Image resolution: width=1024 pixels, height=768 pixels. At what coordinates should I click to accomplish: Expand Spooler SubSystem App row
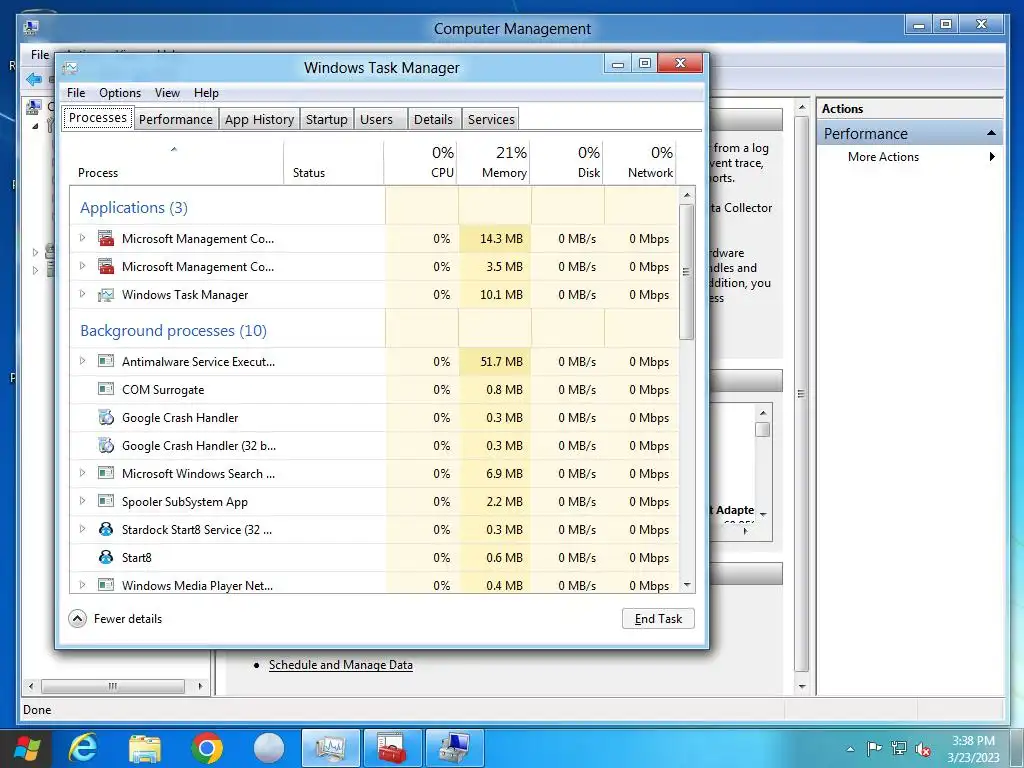click(x=82, y=501)
